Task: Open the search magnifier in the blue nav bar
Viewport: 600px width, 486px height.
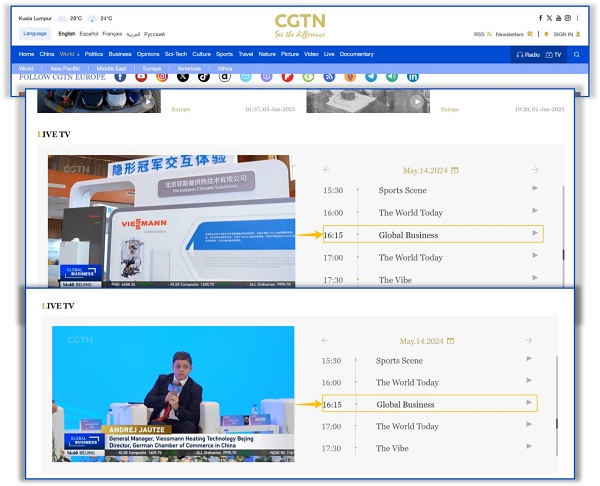Action: point(577,55)
